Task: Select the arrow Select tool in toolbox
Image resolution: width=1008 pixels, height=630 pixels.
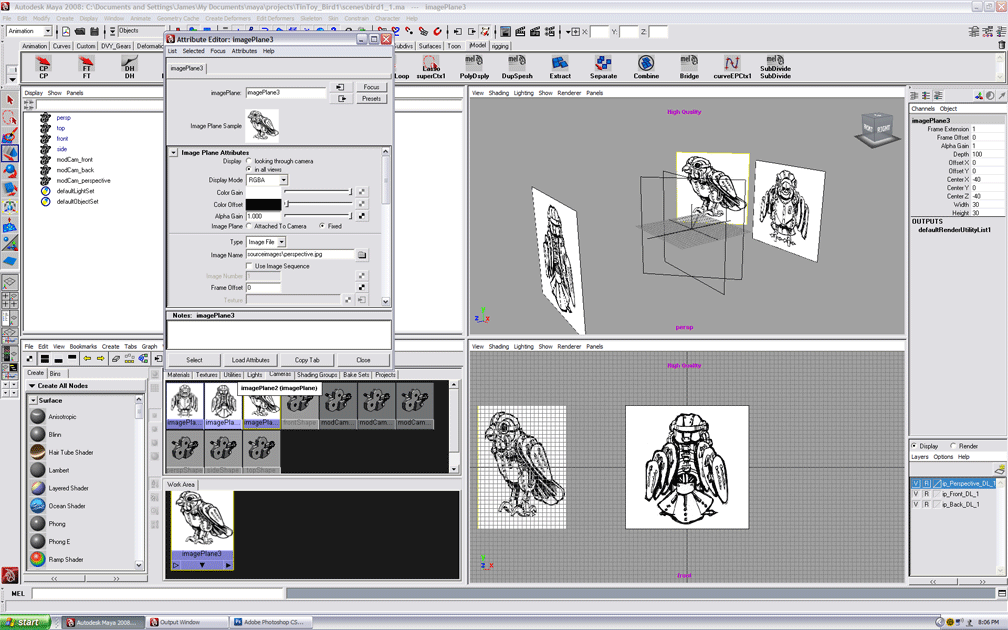Action: [10, 100]
